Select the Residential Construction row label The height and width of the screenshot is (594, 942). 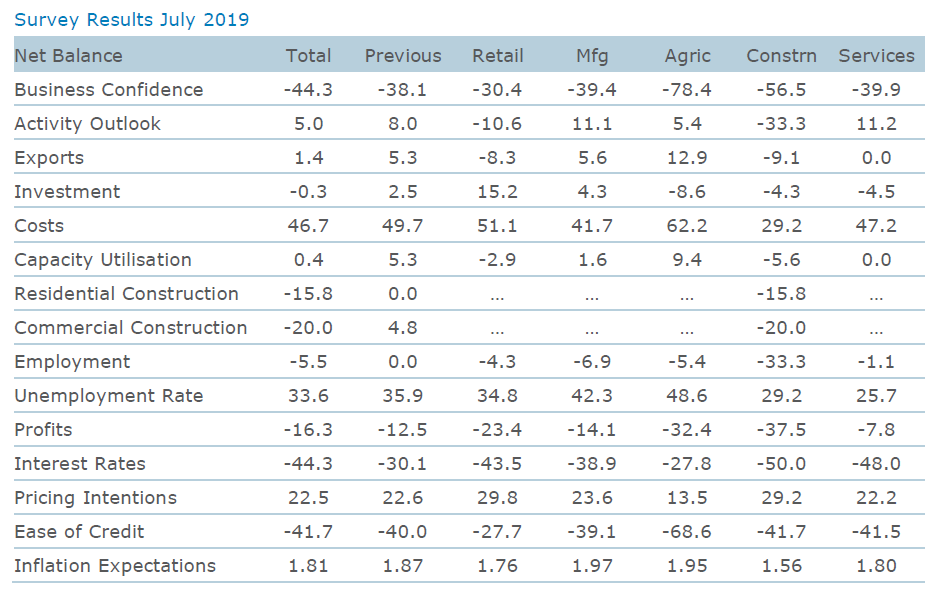(127, 294)
